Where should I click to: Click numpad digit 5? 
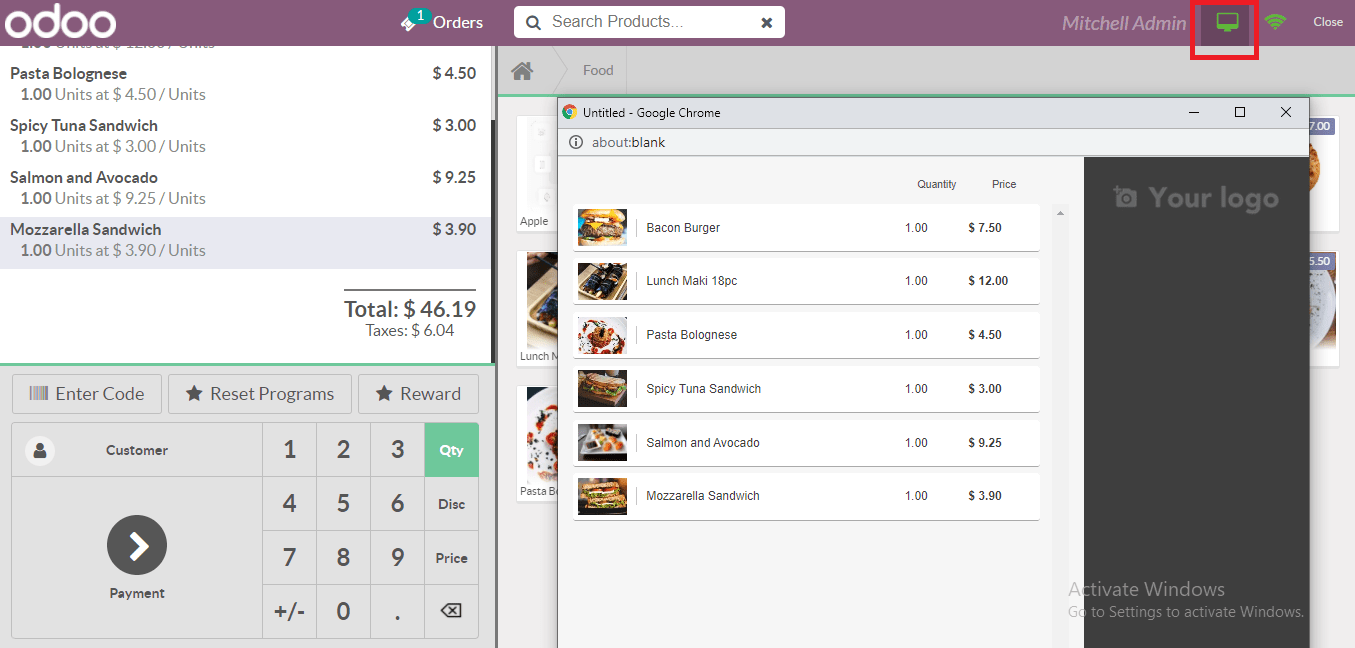tap(343, 504)
